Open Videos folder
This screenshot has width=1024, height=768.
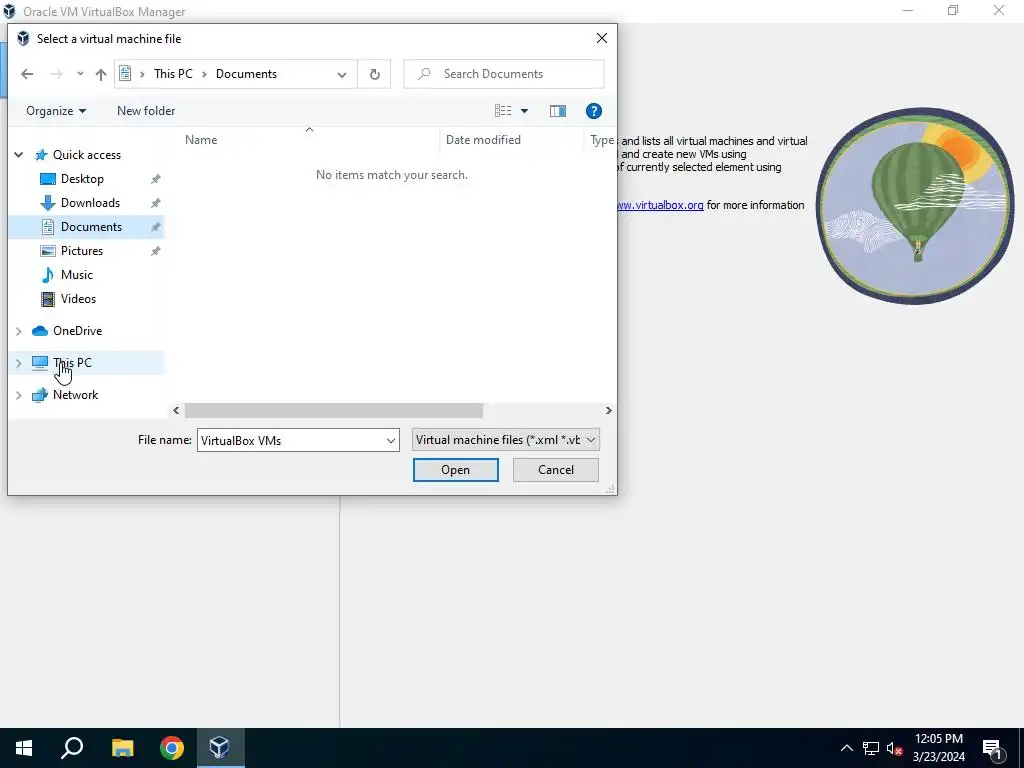(78, 299)
